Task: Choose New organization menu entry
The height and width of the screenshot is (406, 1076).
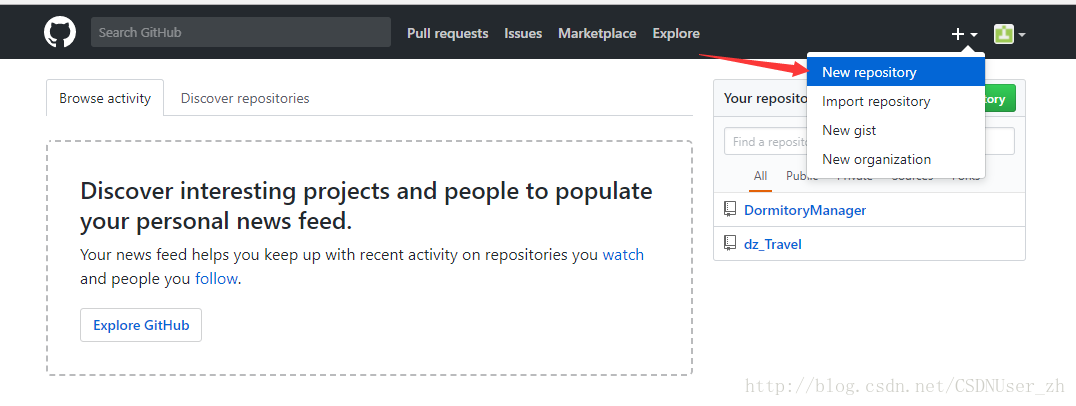Action: coord(896,159)
